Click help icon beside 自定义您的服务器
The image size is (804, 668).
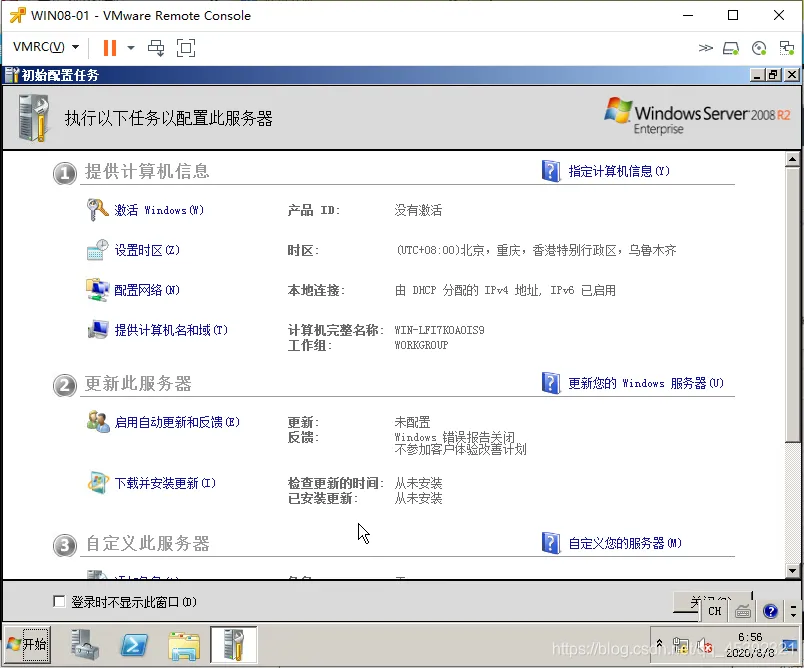click(x=551, y=543)
